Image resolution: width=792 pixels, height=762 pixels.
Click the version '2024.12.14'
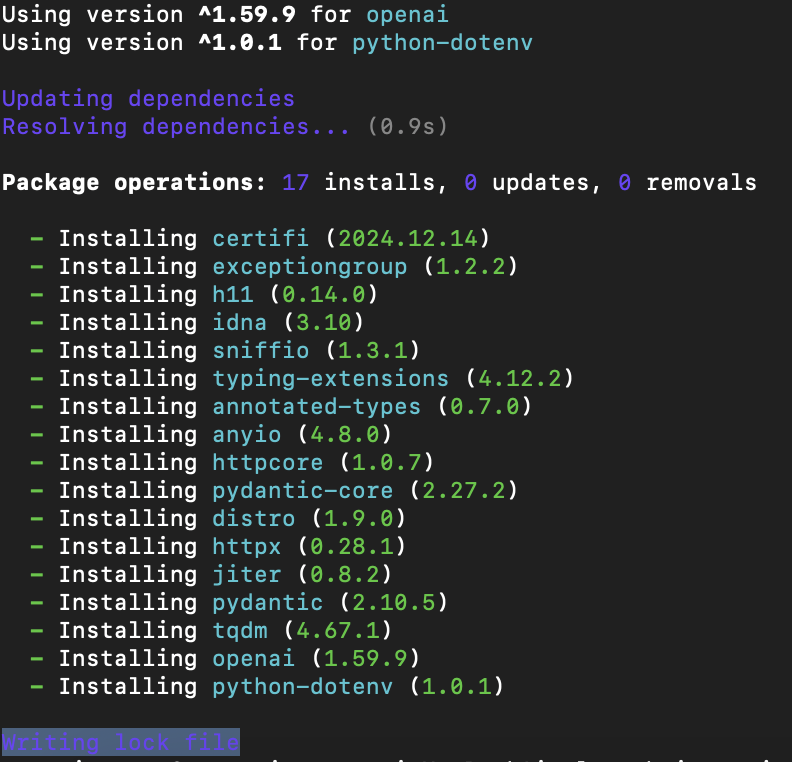408,239
